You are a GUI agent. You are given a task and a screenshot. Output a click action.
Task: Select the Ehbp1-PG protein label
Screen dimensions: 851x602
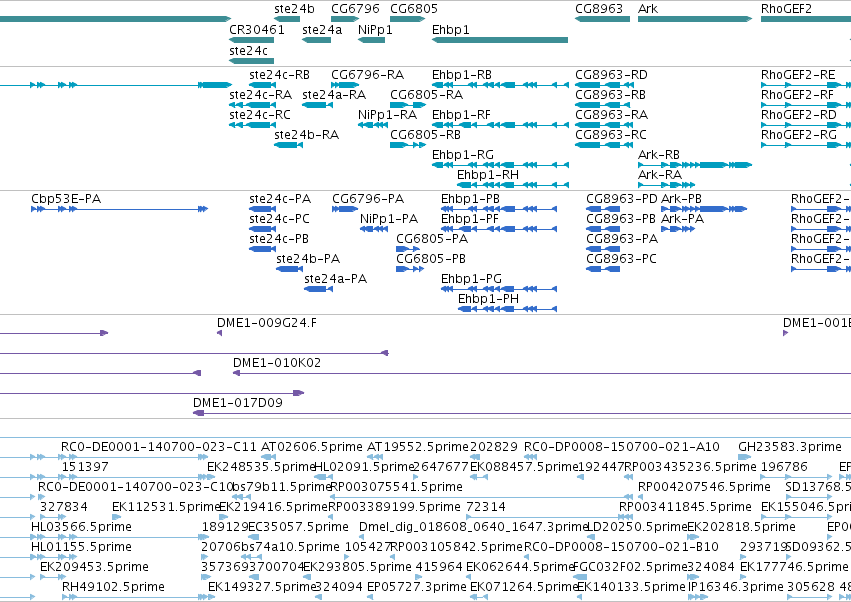pyautogui.click(x=471, y=280)
